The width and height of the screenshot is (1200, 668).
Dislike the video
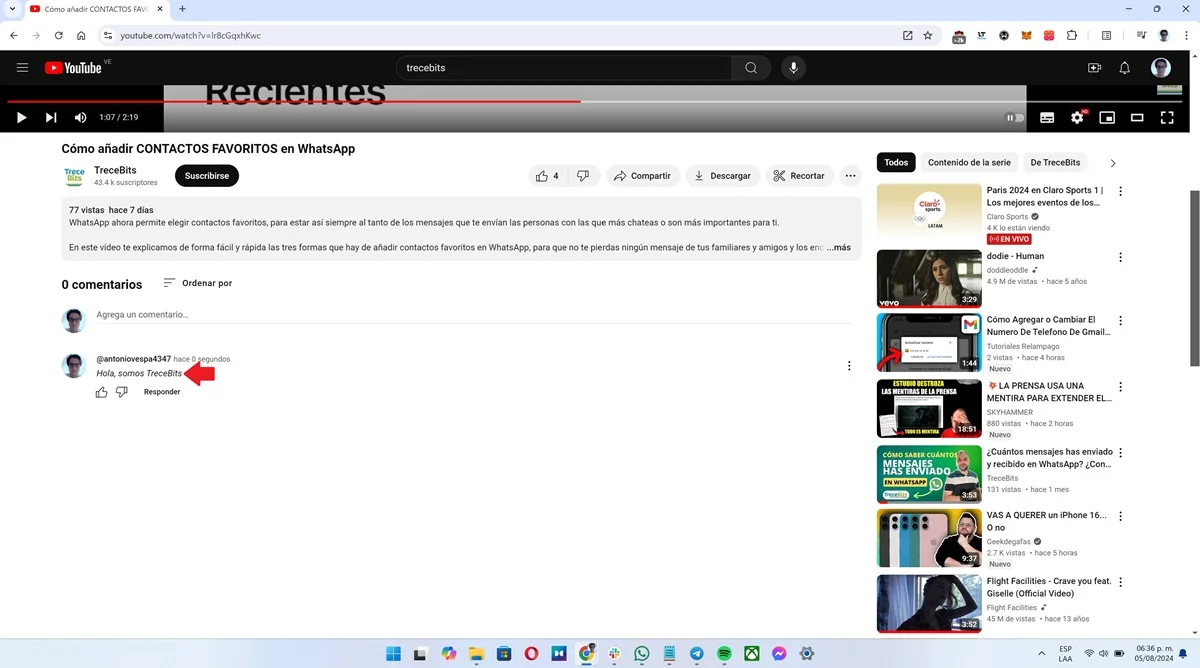(x=582, y=175)
